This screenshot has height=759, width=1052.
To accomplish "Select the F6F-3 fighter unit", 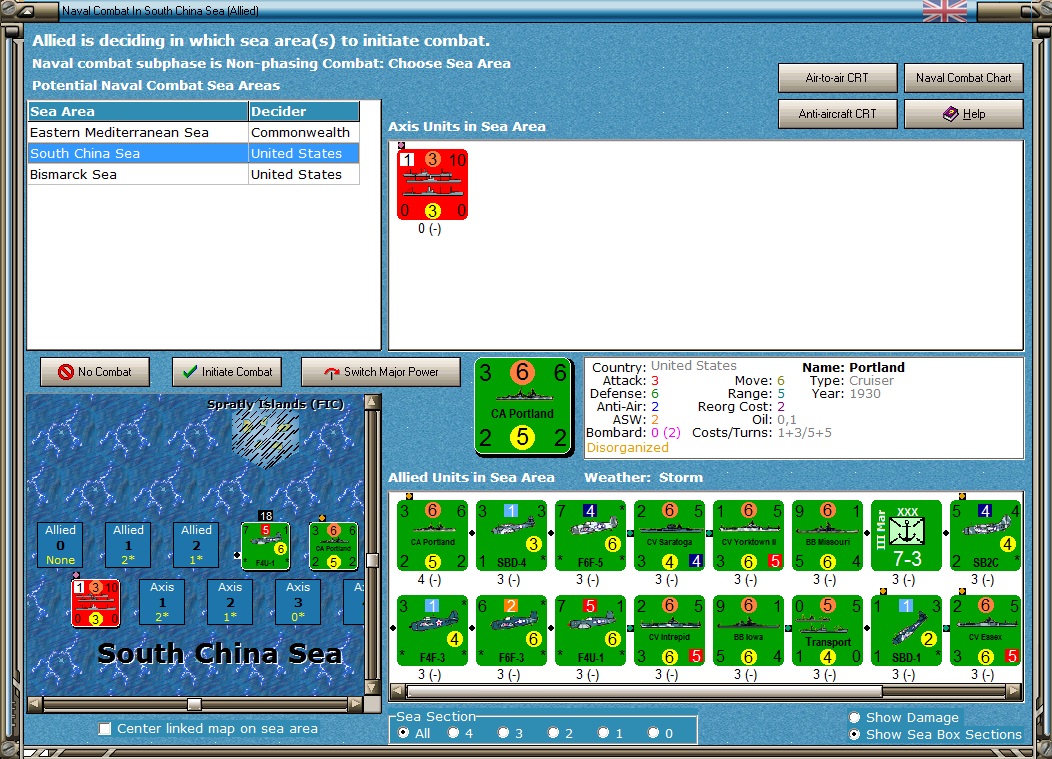I will [511, 631].
